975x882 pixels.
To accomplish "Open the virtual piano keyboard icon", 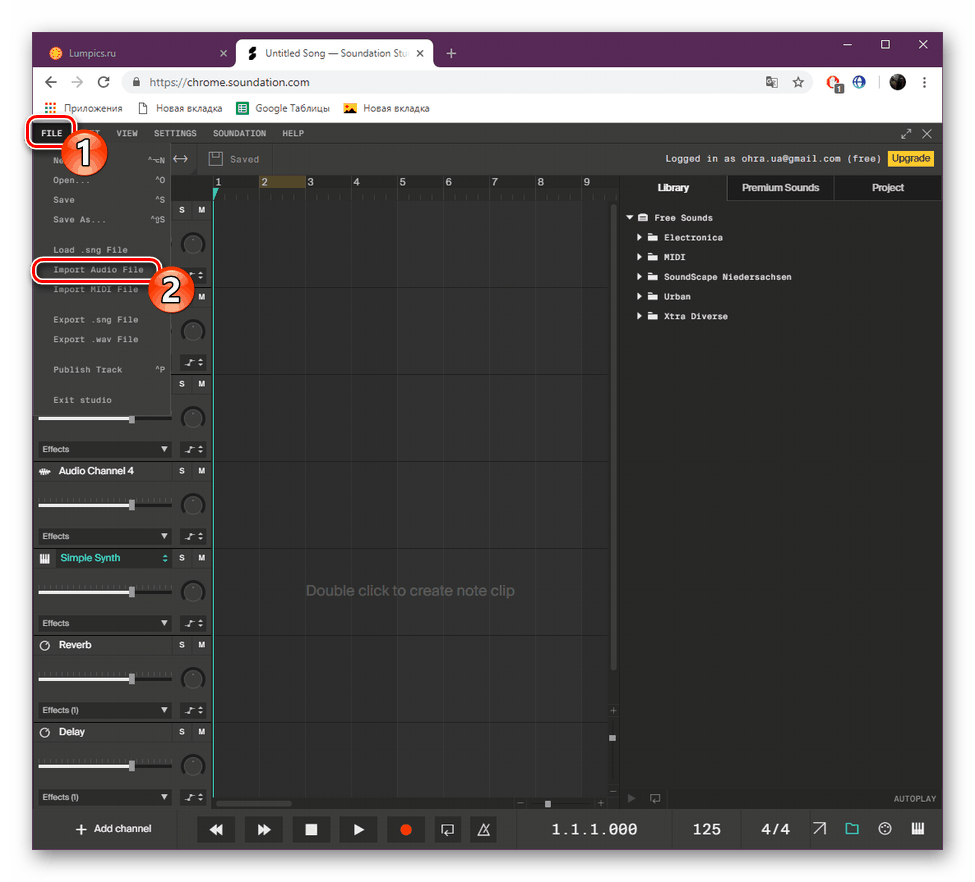I will 917,829.
